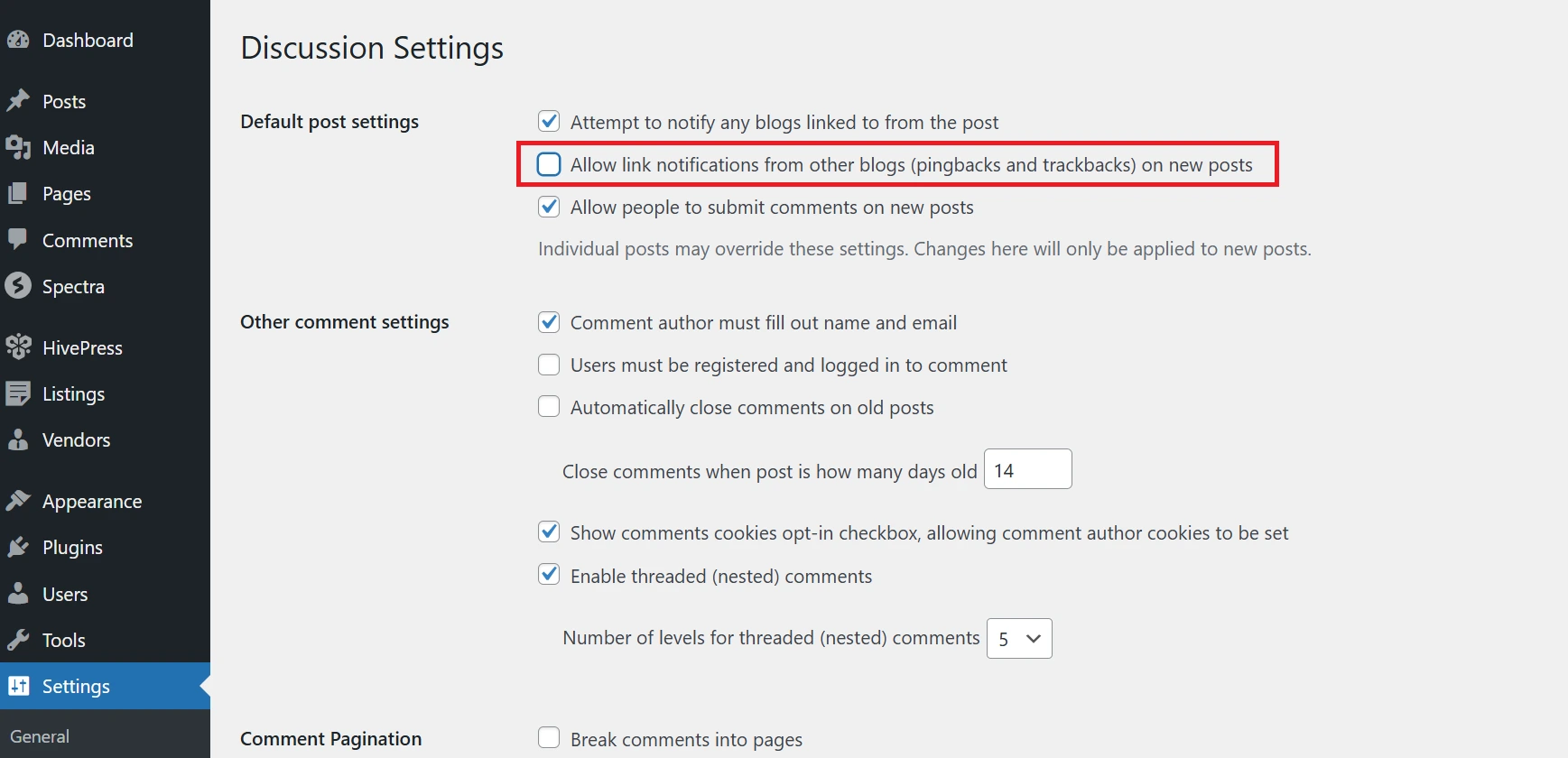Screen dimensions: 1568x758
Task: Click the Posts pushpin icon
Action: [18, 101]
